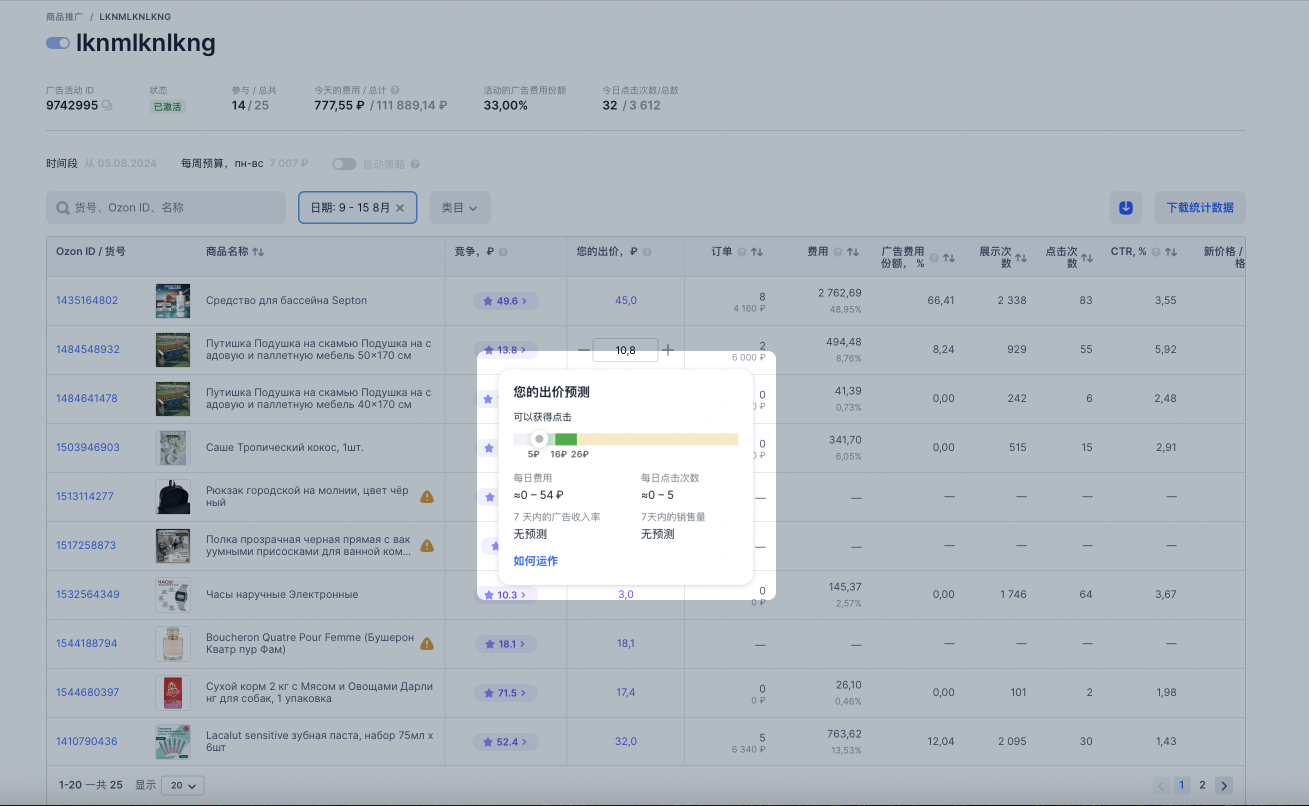The width and height of the screenshot is (1309, 806).
Task: Open product link 1517258873
Action: pos(86,545)
